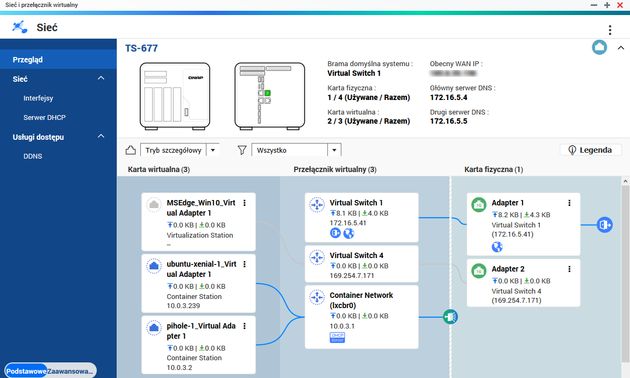Open menu for ubuntu-xenial-1 Virtual Adapter 1
Image resolution: width=630 pixels, height=378 pixels.
(x=244, y=264)
